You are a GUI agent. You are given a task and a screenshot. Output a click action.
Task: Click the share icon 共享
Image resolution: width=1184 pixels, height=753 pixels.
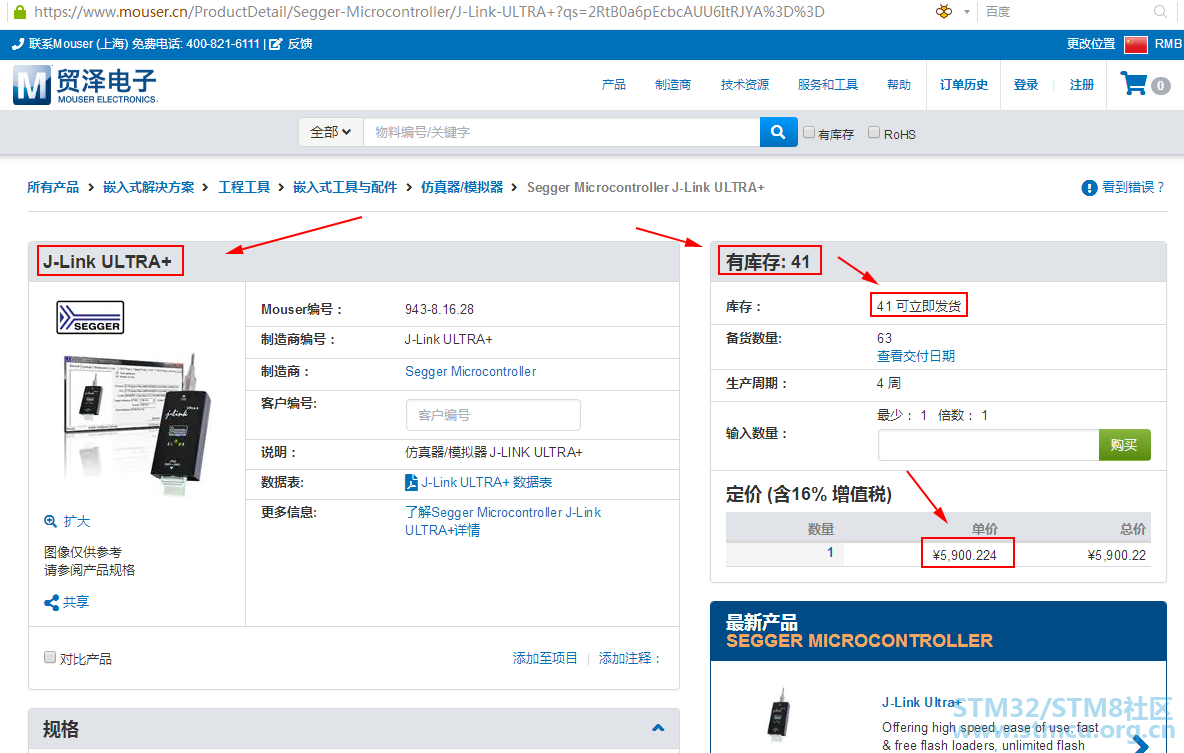(x=51, y=602)
